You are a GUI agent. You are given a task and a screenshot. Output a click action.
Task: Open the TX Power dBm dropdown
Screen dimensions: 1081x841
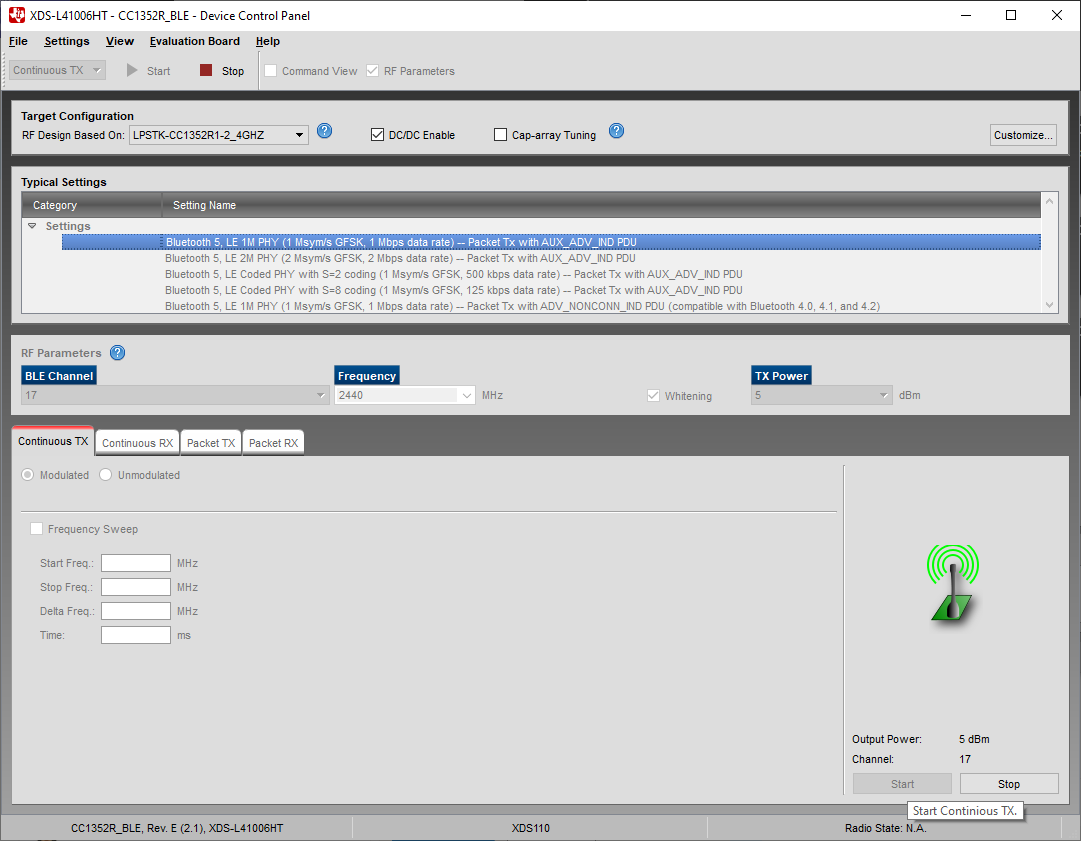821,395
